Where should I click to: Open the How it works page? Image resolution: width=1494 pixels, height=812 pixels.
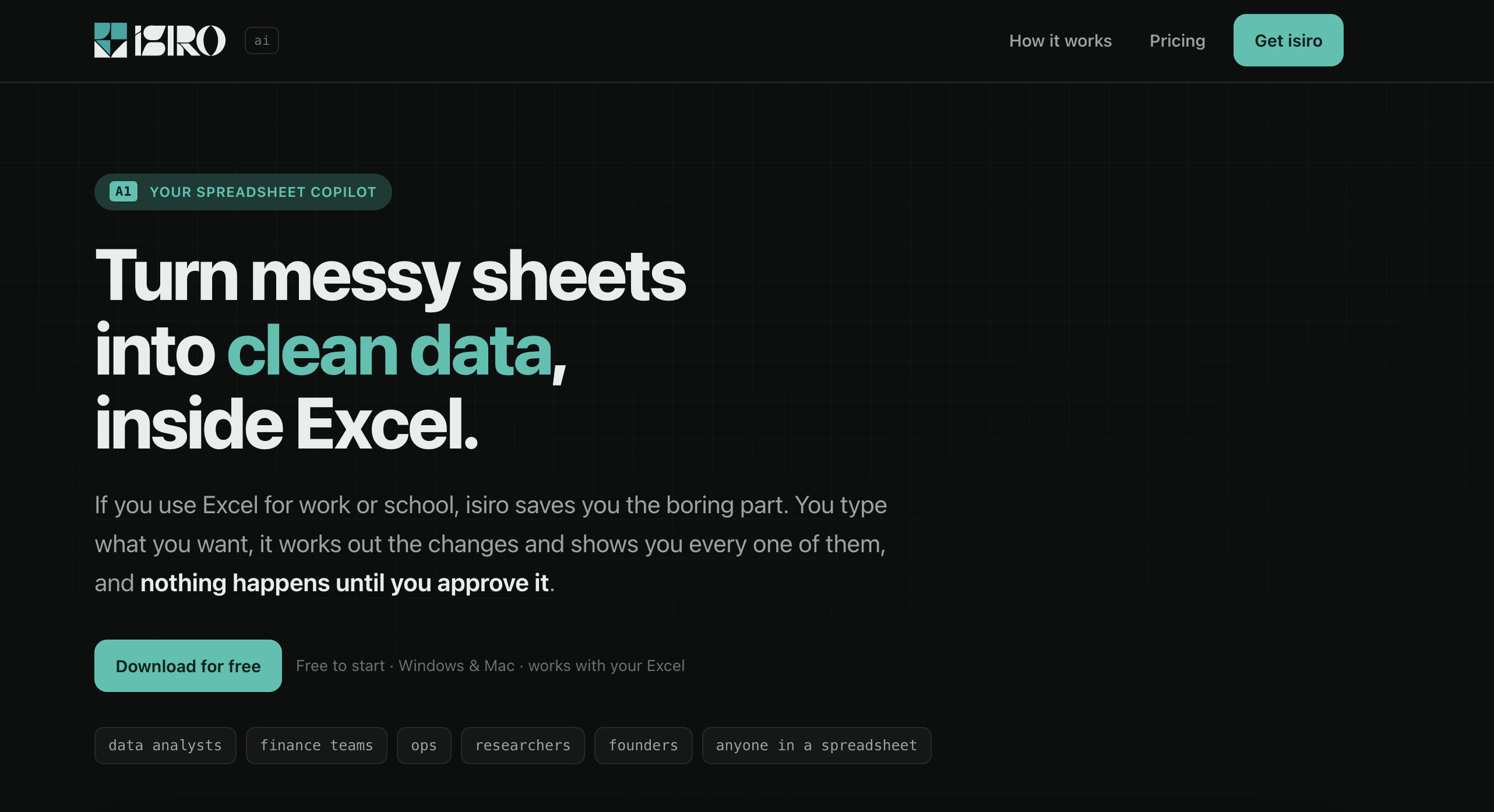(x=1060, y=41)
